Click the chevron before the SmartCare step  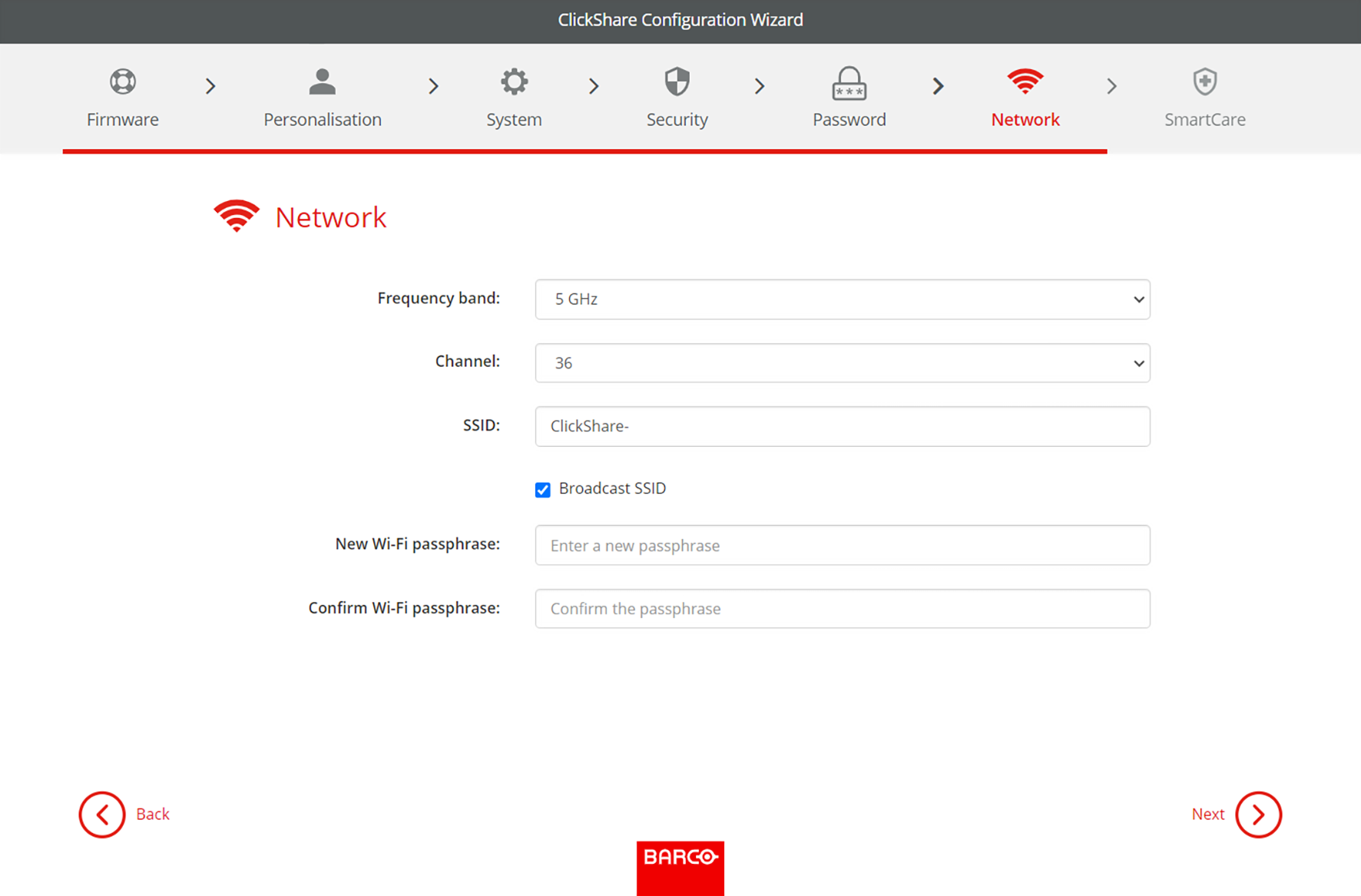pos(1111,86)
